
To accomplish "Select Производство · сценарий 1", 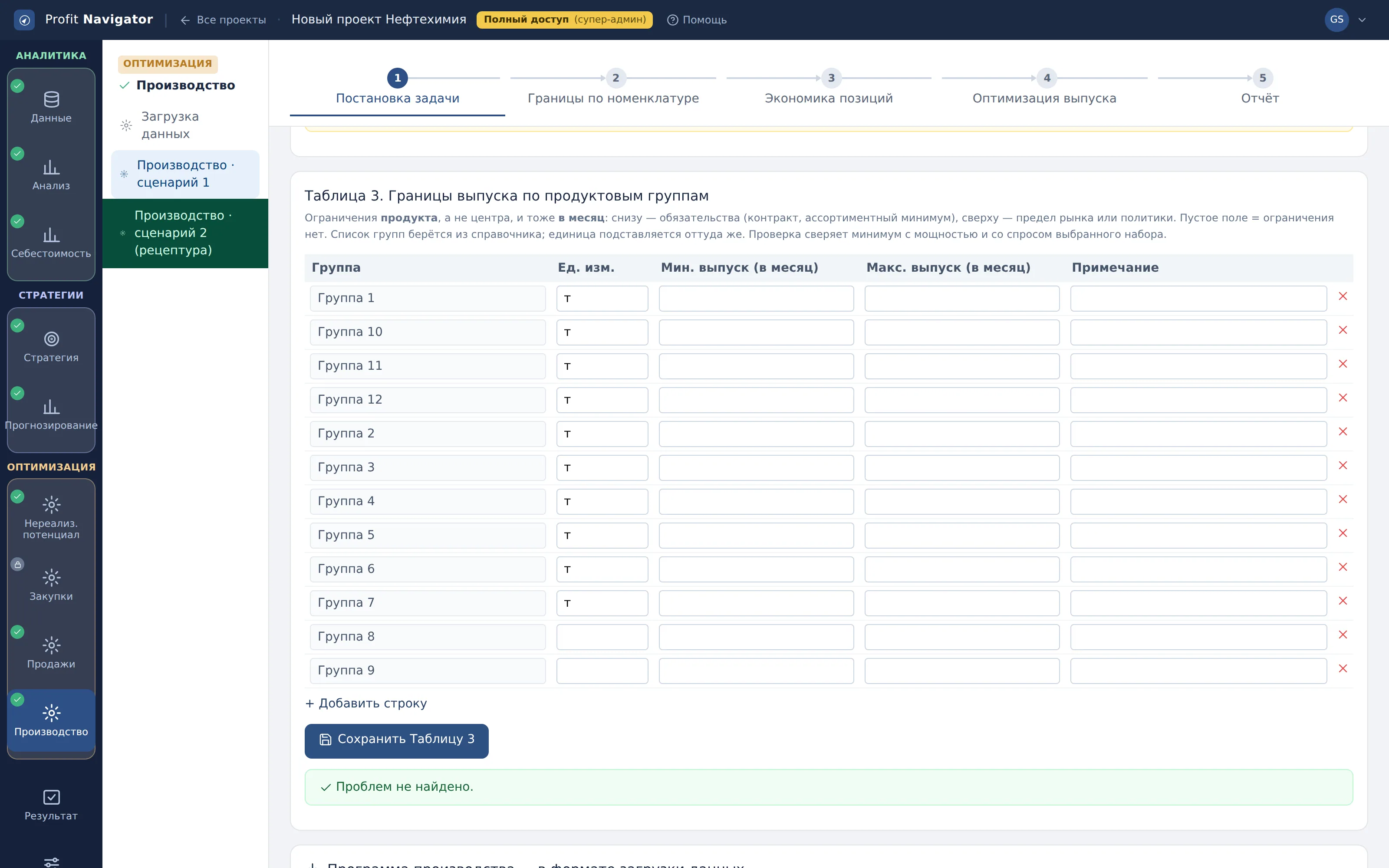I will (x=185, y=174).
